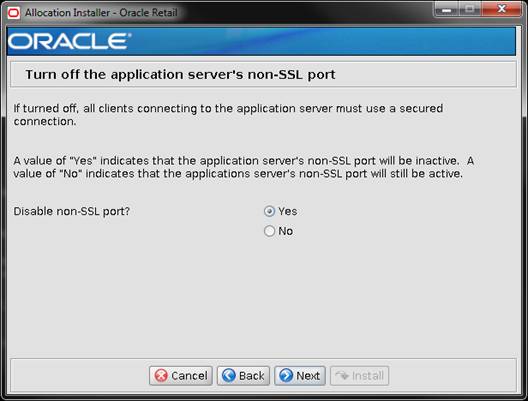Go Back to the previous installer step
This screenshot has width=528, height=401.
pyautogui.click(x=243, y=376)
